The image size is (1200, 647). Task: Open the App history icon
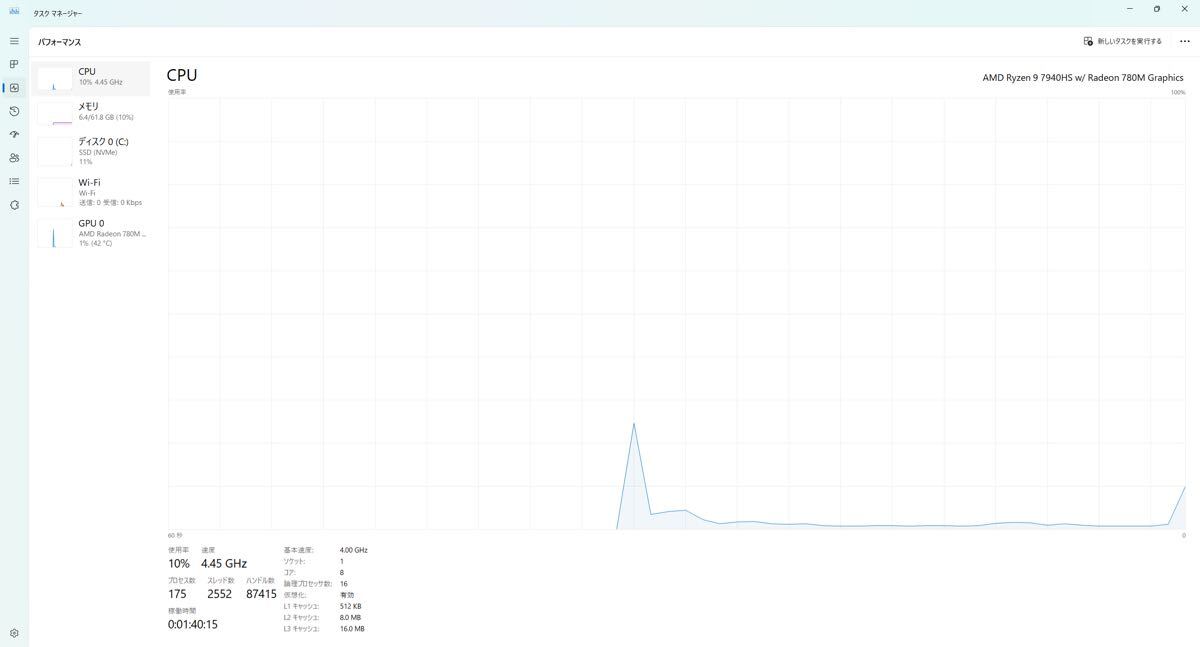click(14, 111)
